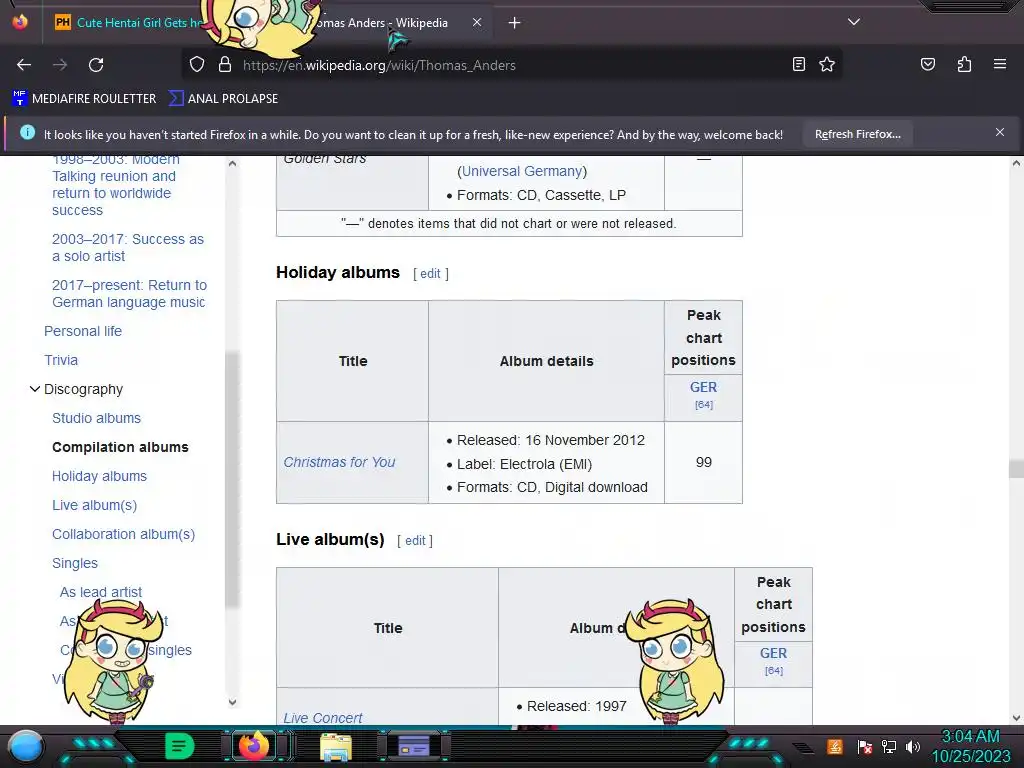This screenshot has width=1024, height=768.
Task: Edit the Holiday albums section
Action: 430,274
